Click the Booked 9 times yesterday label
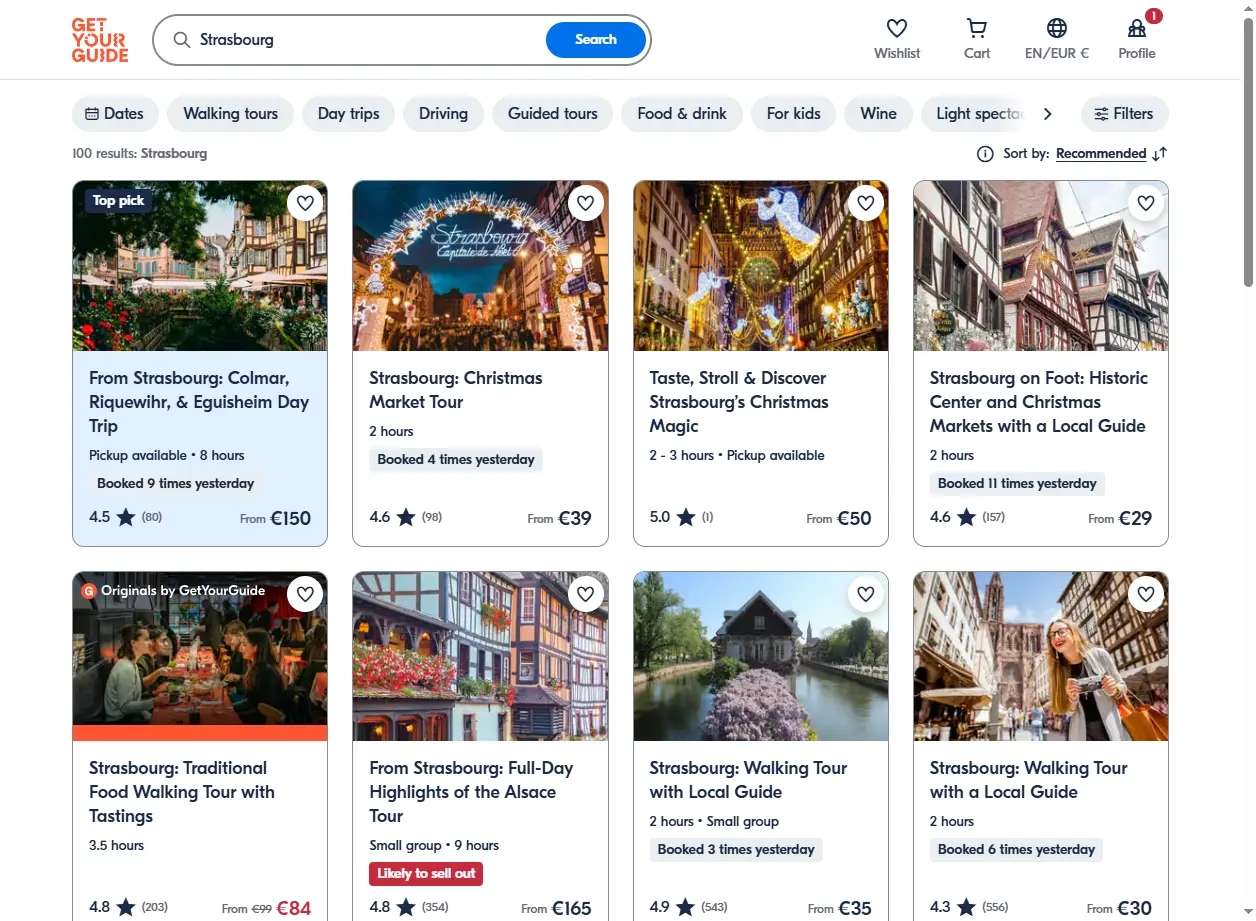 click(x=176, y=483)
